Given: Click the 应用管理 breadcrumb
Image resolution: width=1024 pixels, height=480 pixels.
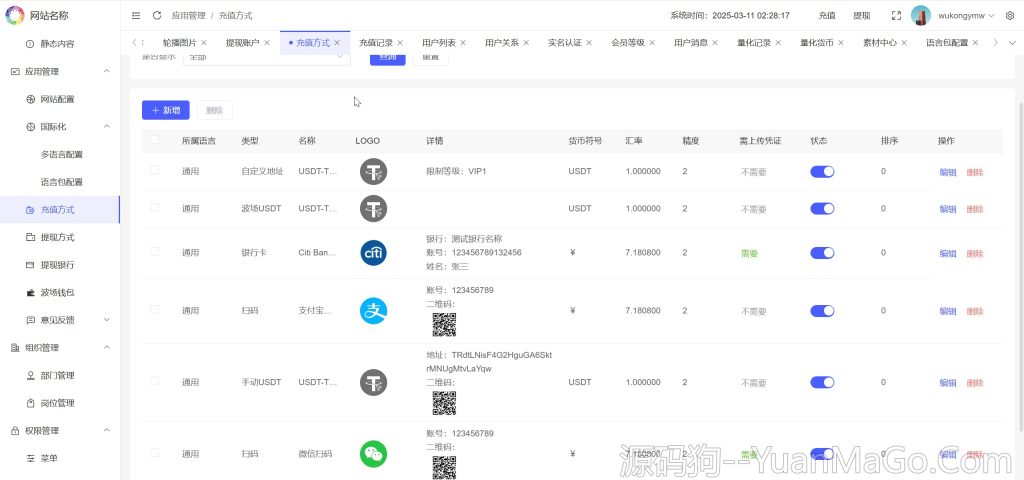Looking at the screenshot, I should point(188,16).
